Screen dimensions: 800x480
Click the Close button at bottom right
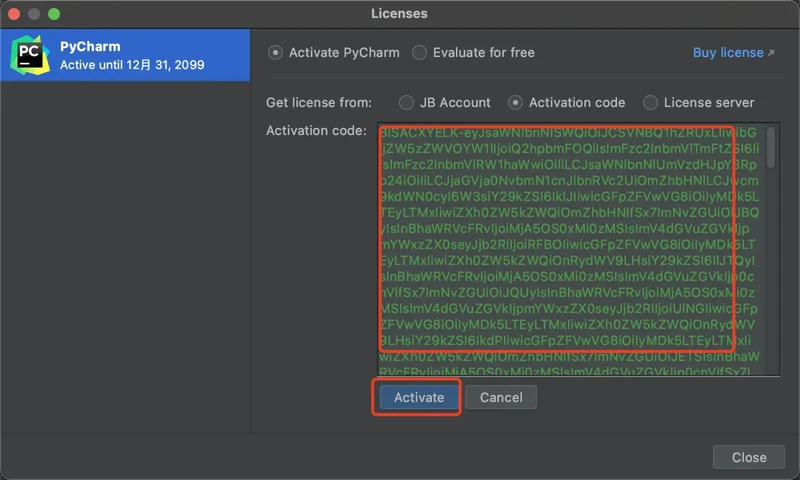tap(749, 457)
